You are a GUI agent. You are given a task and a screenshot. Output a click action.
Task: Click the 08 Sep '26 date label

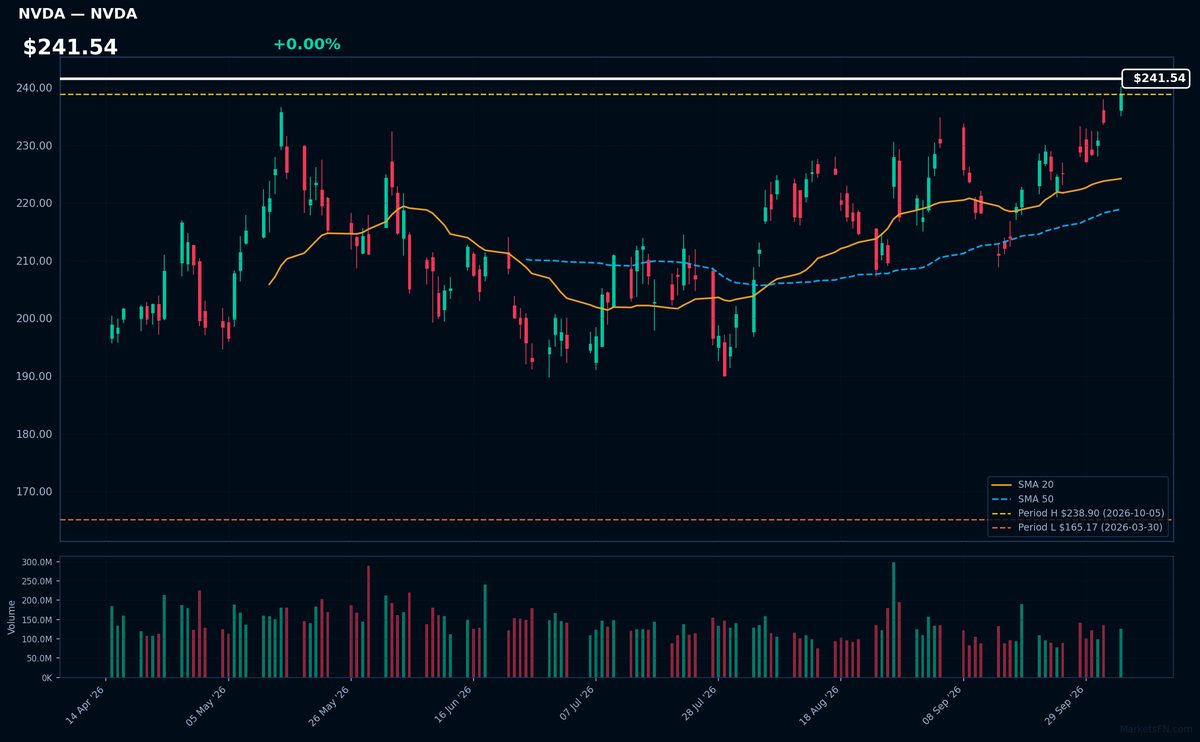tap(941, 707)
